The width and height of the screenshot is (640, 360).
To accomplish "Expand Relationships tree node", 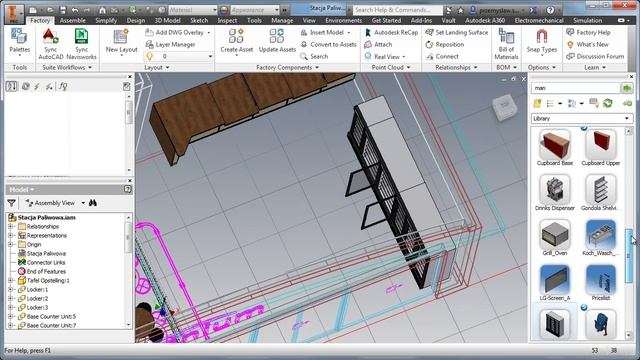I will pyautogui.click(x=11, y=227).
